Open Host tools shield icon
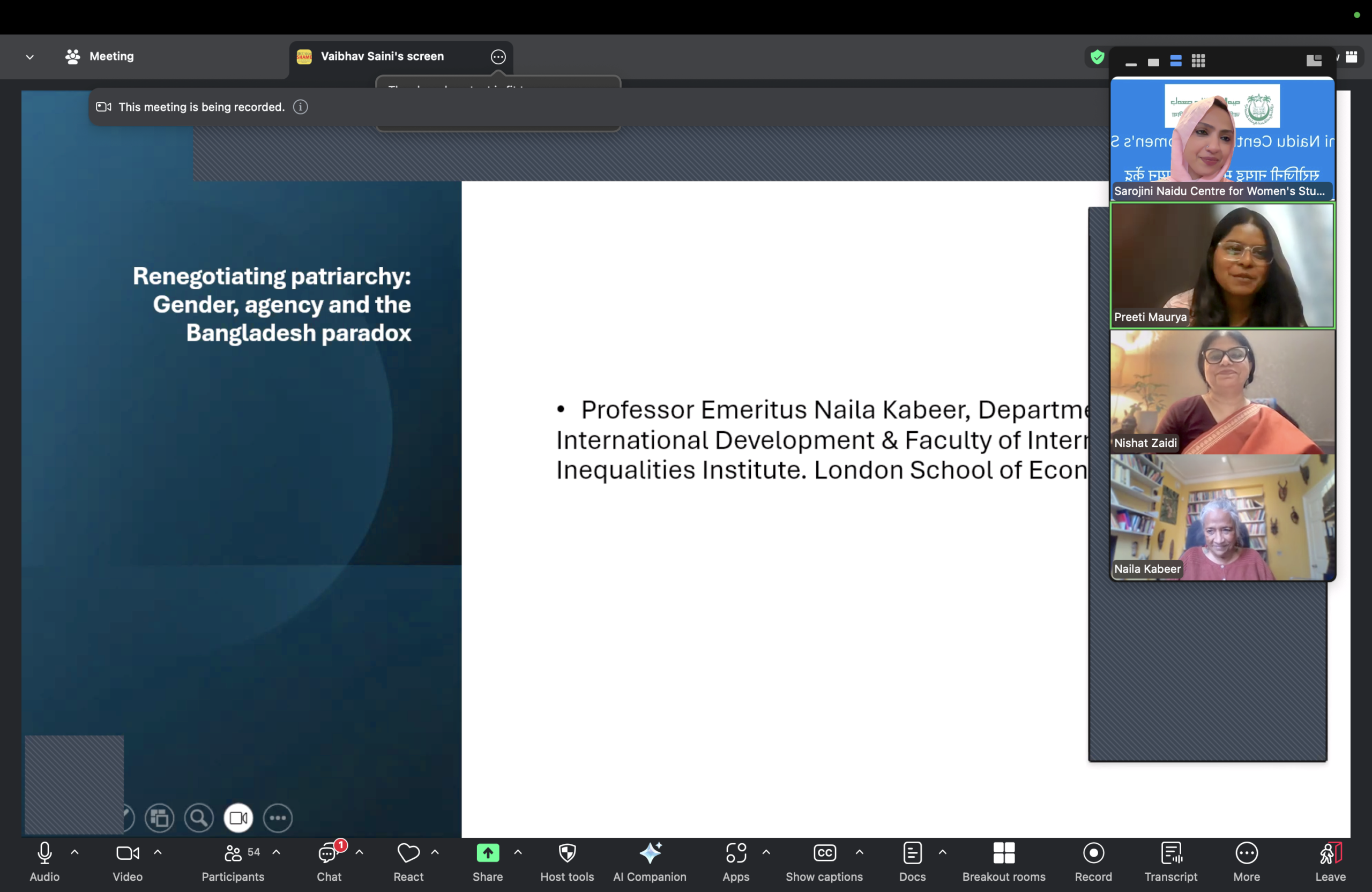The height and width of the screenshot is (892, 1372). [567, 853]
